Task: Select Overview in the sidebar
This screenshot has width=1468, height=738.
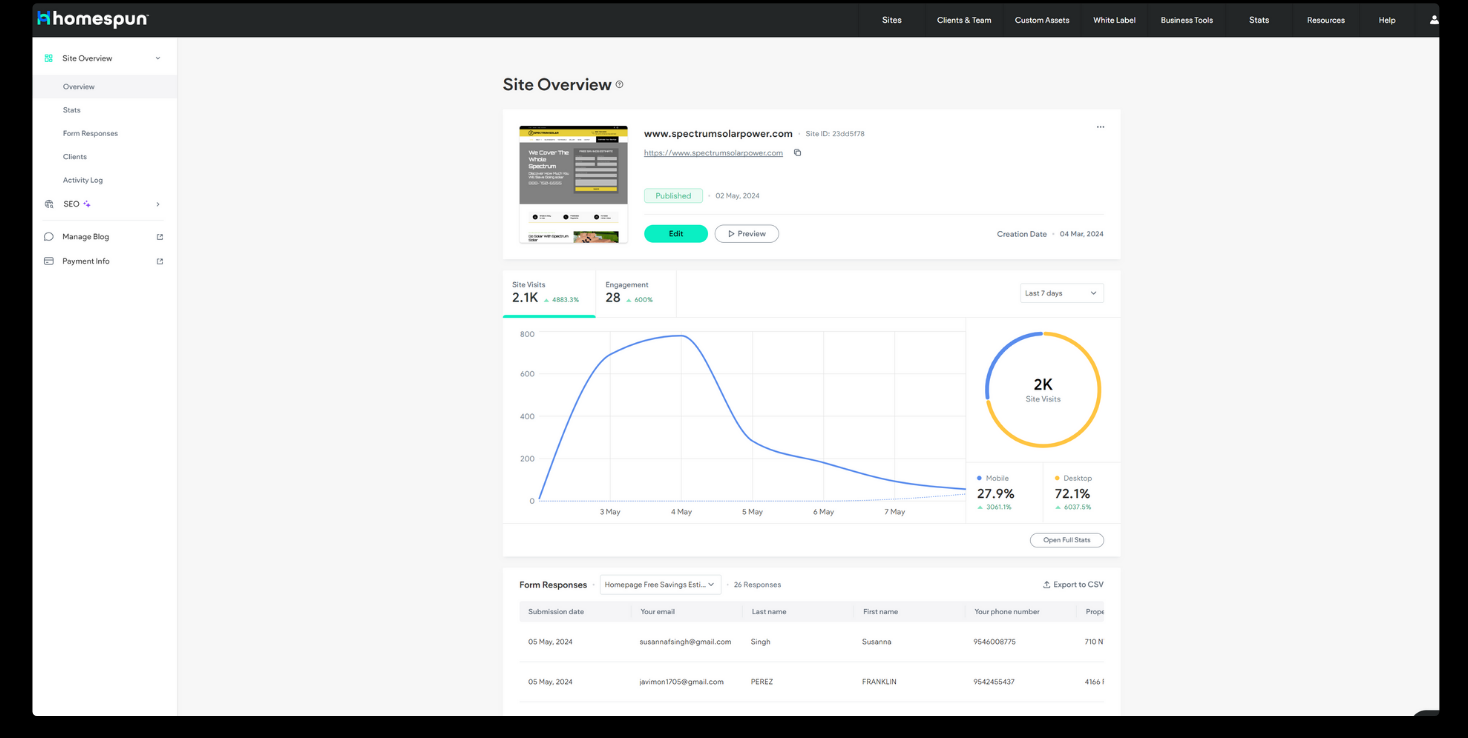Action: pyautogui.click(x=104, y=87)
